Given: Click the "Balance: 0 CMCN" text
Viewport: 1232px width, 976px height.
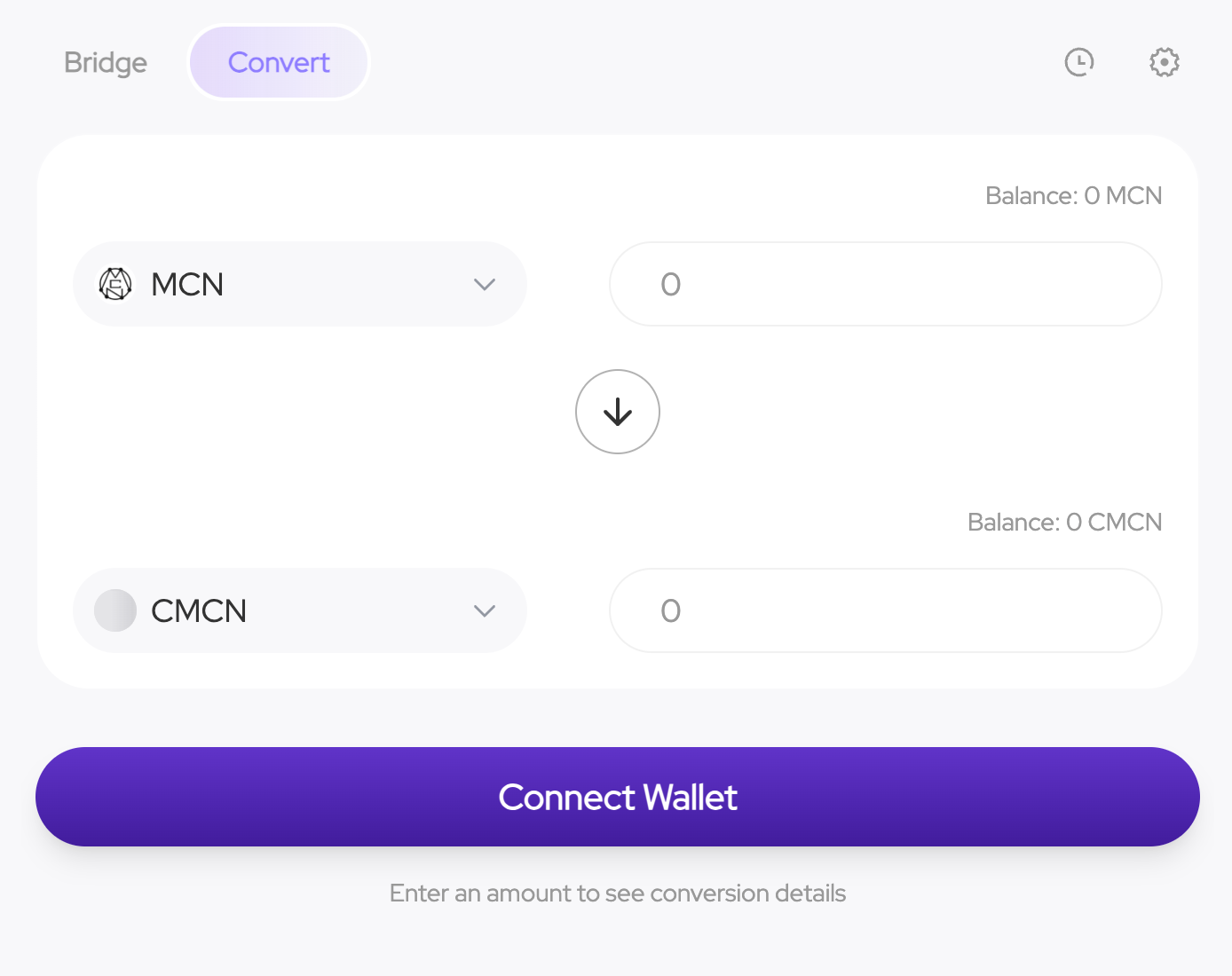Looking at the screenshot, I should coord(1064,522).
